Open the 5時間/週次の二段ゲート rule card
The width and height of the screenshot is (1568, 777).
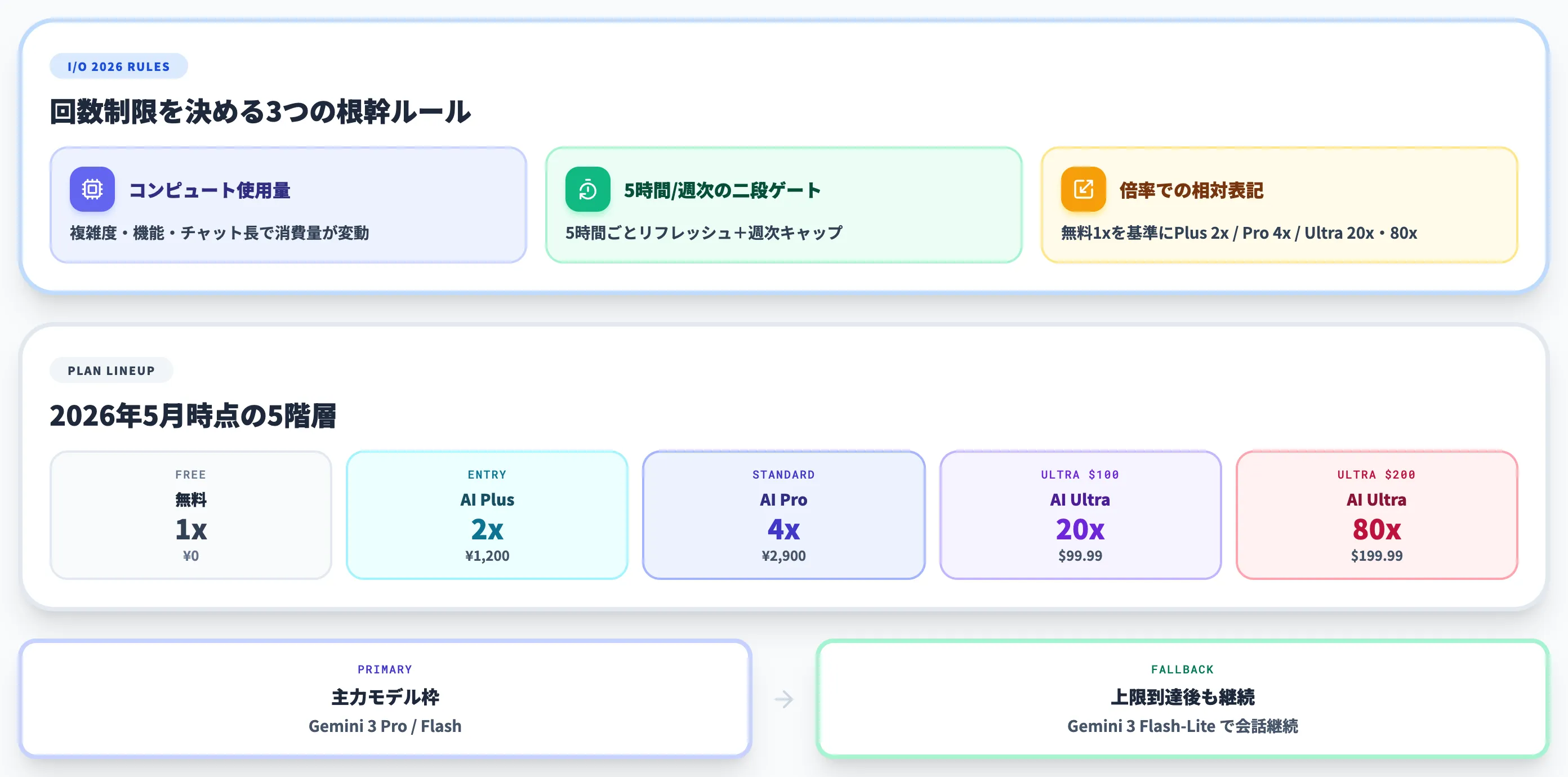pyautogui.click(x=783, y=205)
